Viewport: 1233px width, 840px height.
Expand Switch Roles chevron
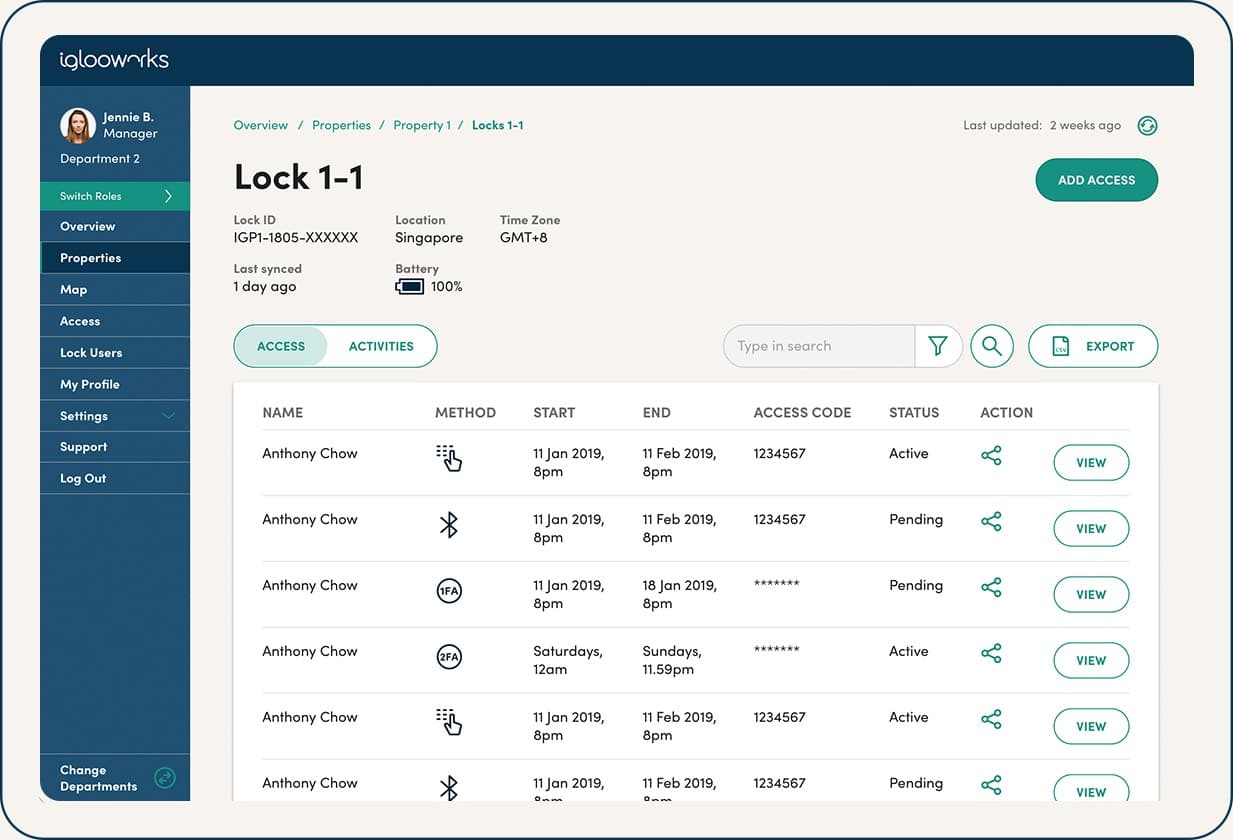(168, 196)
